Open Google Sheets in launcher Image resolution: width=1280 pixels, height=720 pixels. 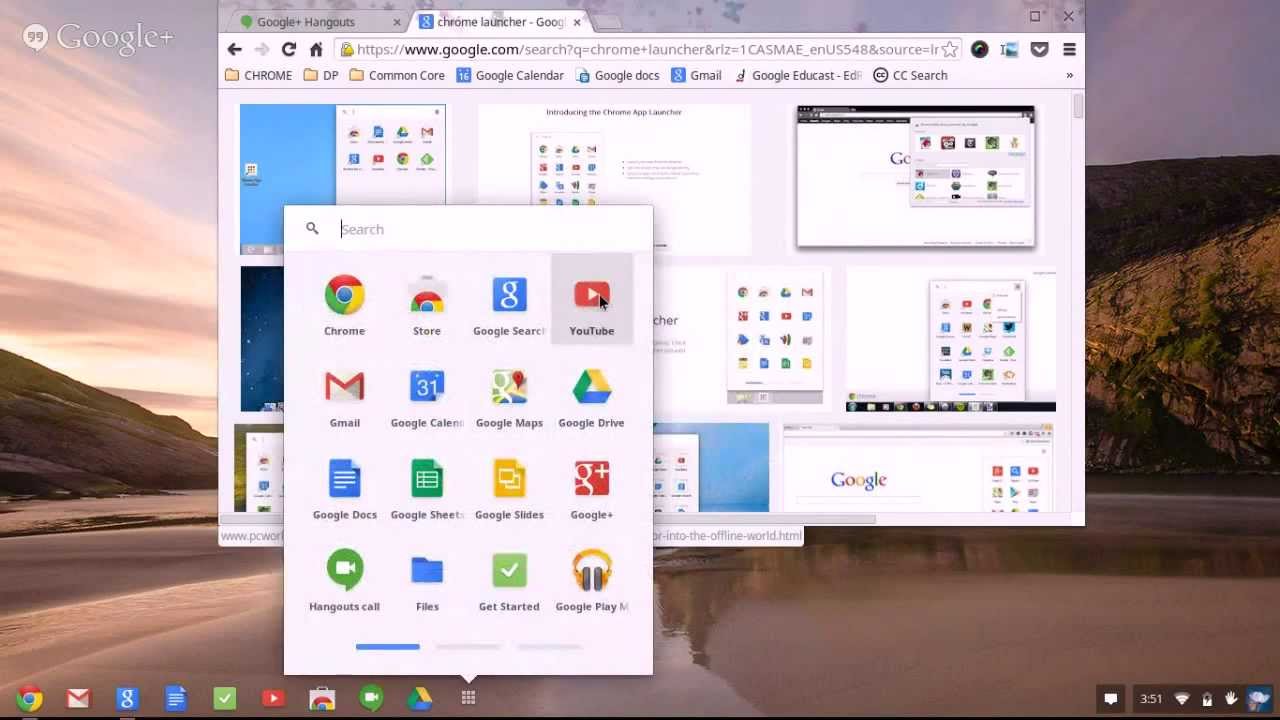pos(427,489)
